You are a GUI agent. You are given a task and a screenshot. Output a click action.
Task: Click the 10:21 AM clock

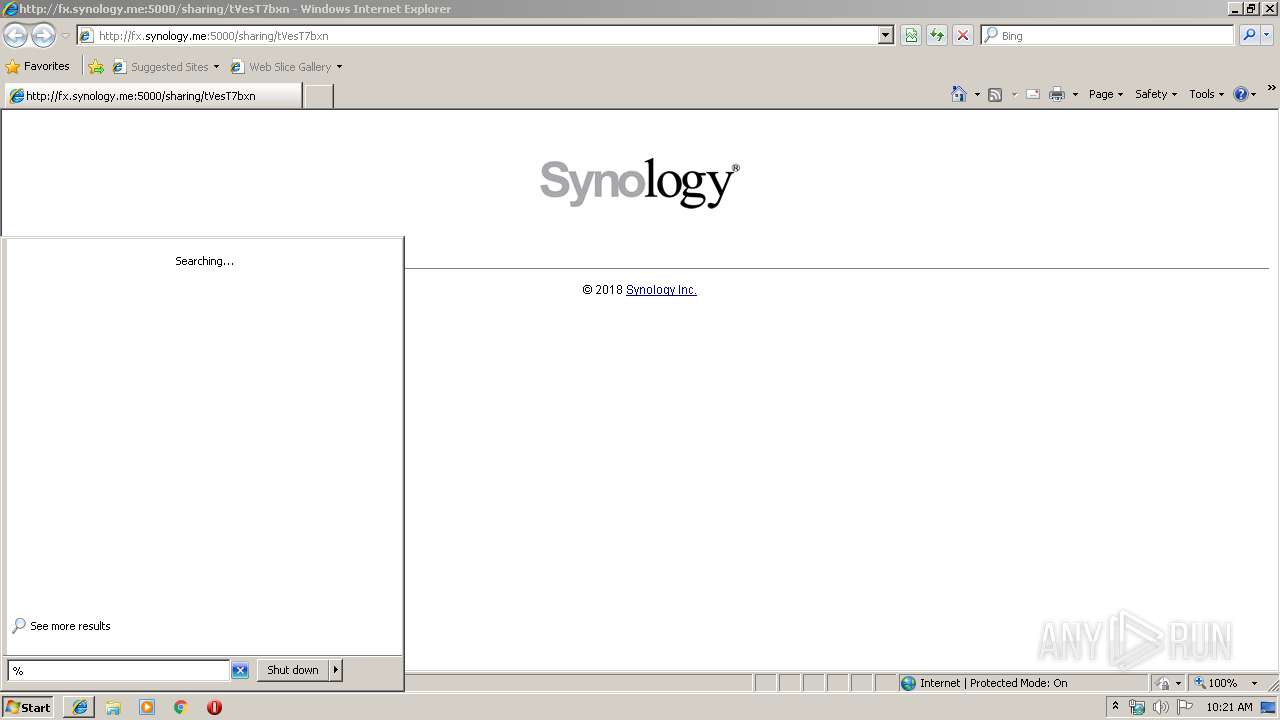coord(1229,707)
